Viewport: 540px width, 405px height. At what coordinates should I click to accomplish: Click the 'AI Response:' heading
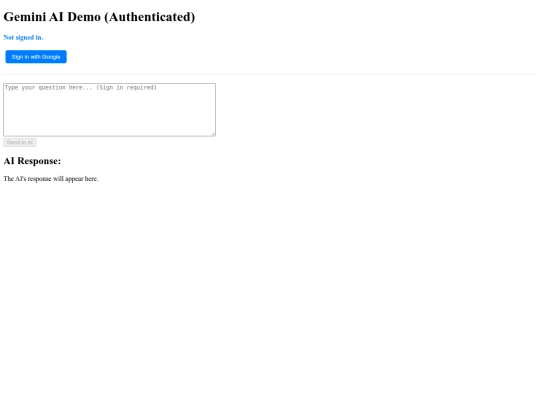(x=32, y=161)
